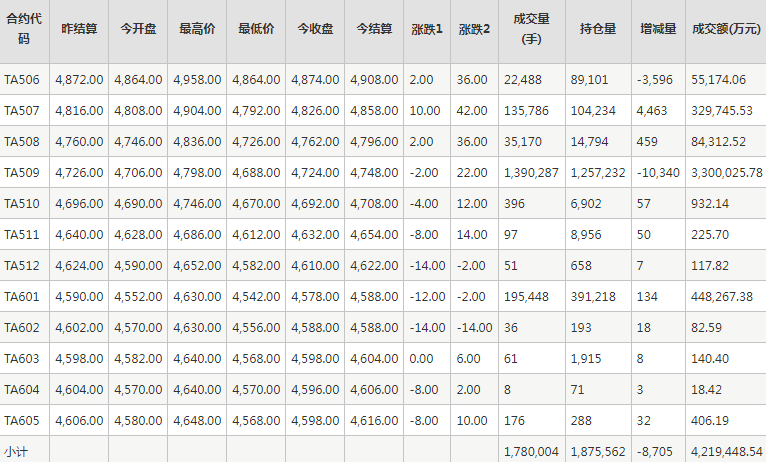Select TA512 涨跌1 value -14.00
Screen dimensions: 766x462
pyautogui.click(x=427, y=266)
